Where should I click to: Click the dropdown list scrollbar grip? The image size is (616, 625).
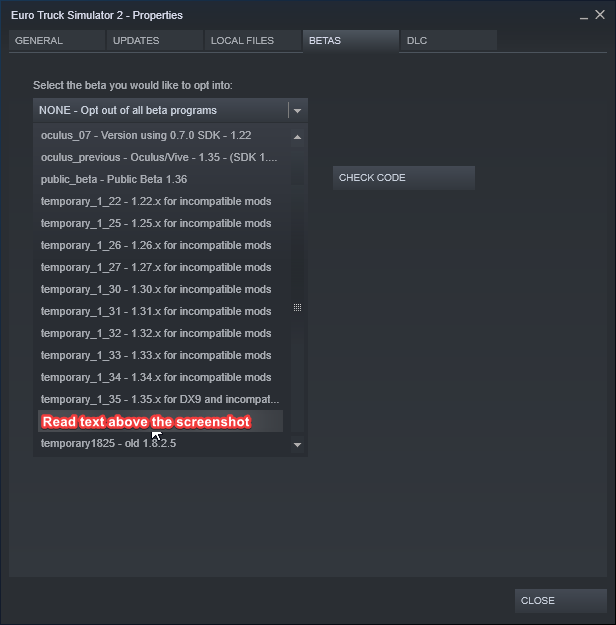297,308
